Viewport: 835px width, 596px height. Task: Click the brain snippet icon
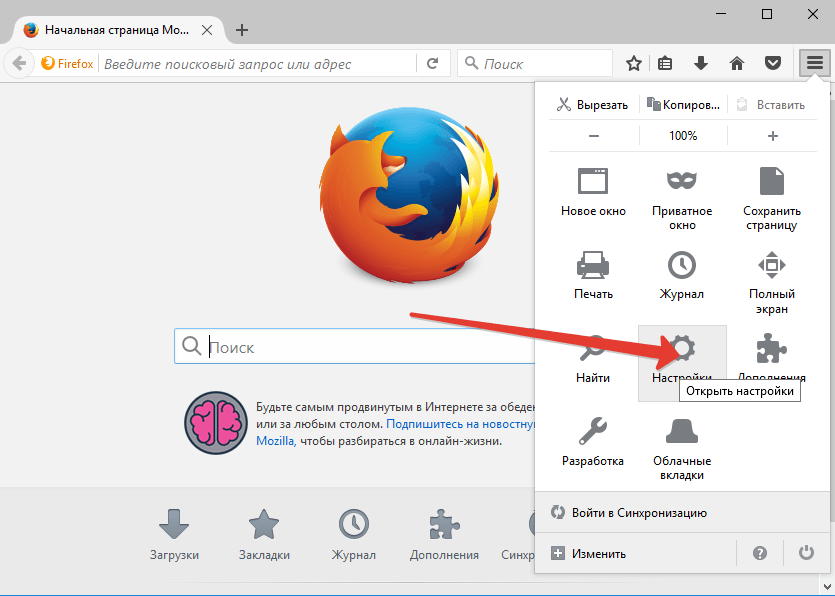(216, 423)
